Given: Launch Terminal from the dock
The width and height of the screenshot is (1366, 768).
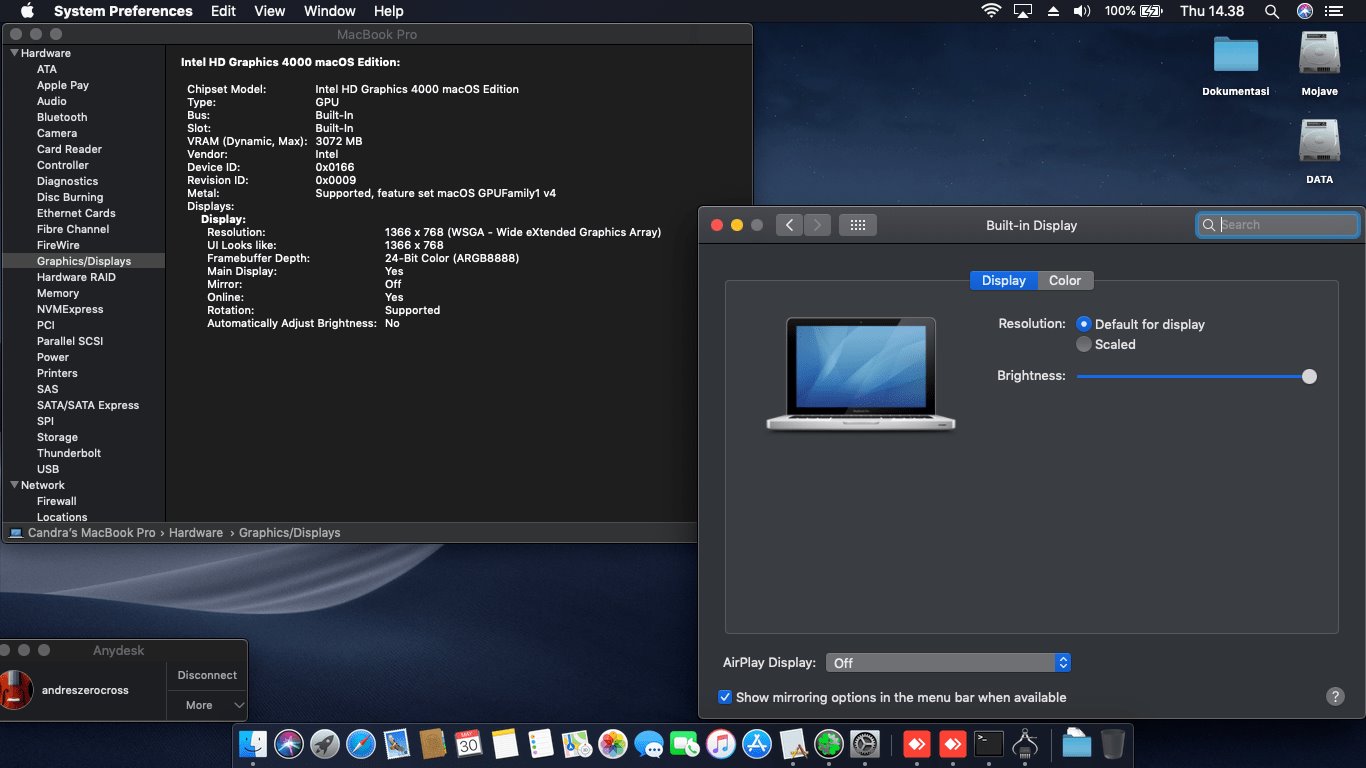Looking at the screenshot, I should pos(989,744).
